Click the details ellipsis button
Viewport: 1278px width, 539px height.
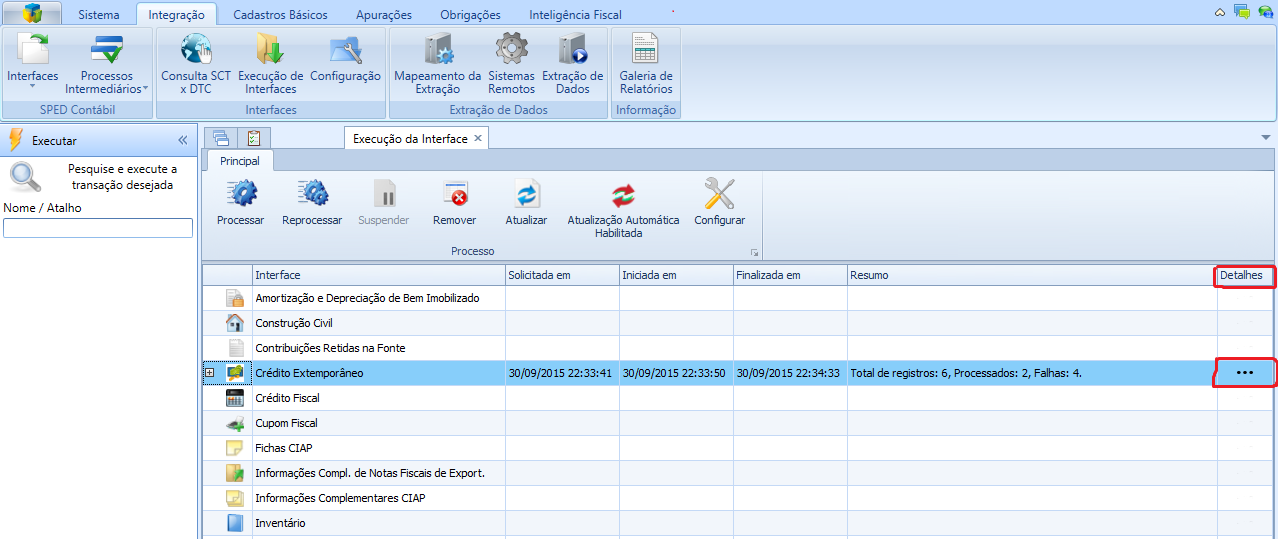(1244, 373)
